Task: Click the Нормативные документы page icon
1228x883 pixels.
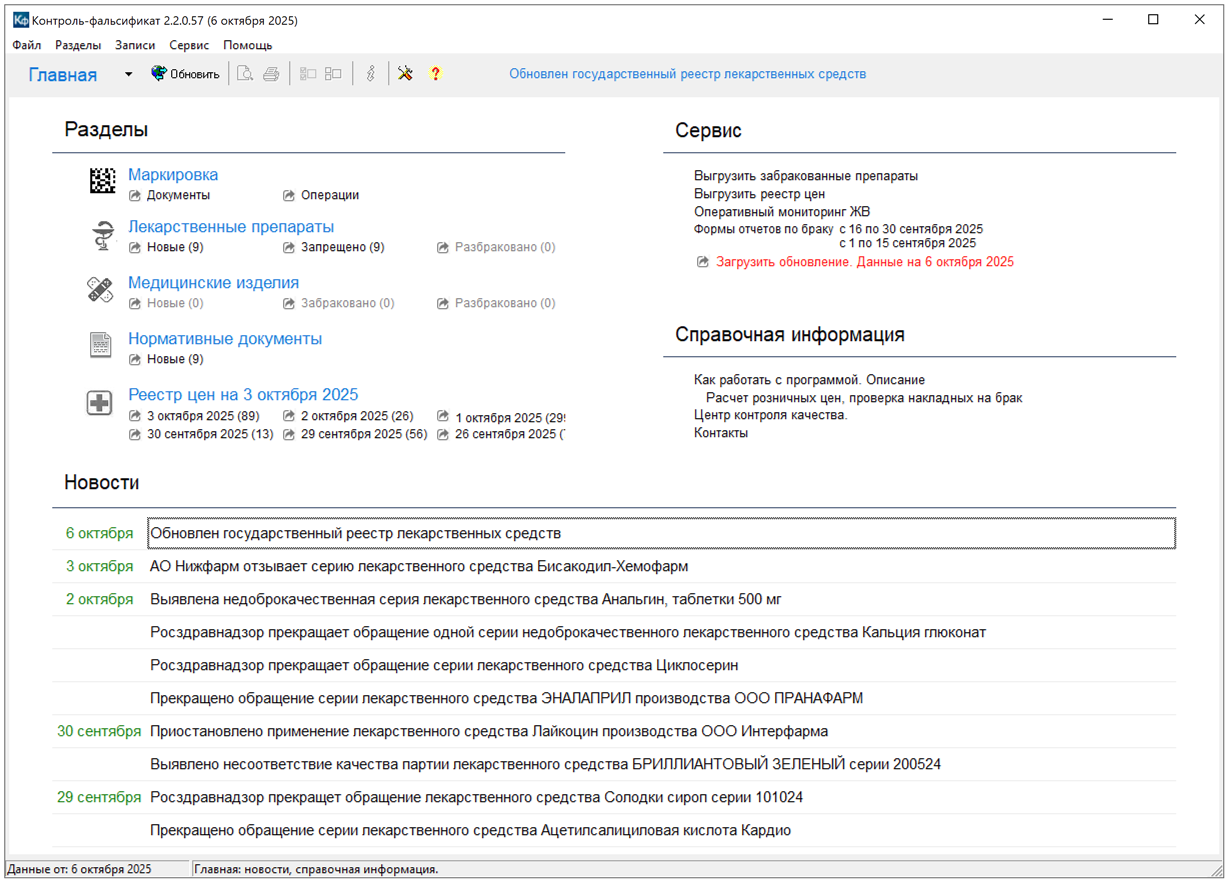Action: tap(100, 346)
